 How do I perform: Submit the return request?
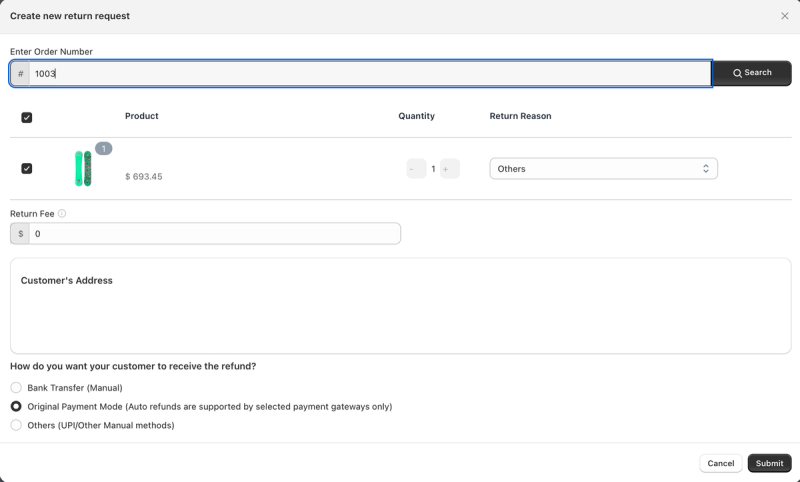pos(769,463)
